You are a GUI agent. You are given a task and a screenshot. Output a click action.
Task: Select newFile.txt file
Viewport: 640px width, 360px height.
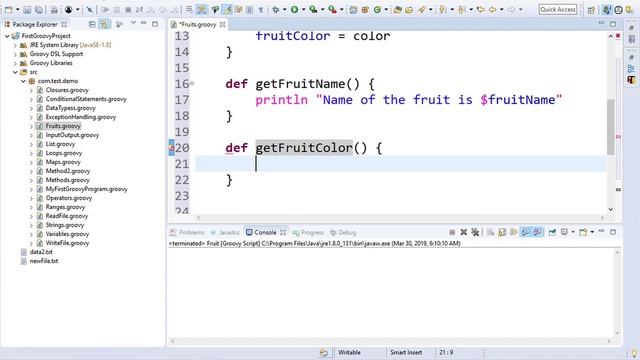point(44,261)
